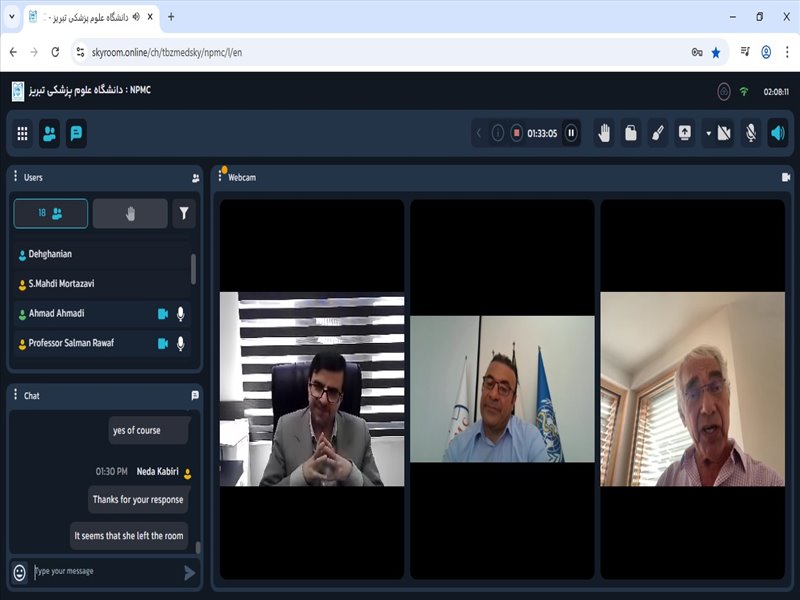Click the raise hand toolbar icon

click(x=604, y=133)
